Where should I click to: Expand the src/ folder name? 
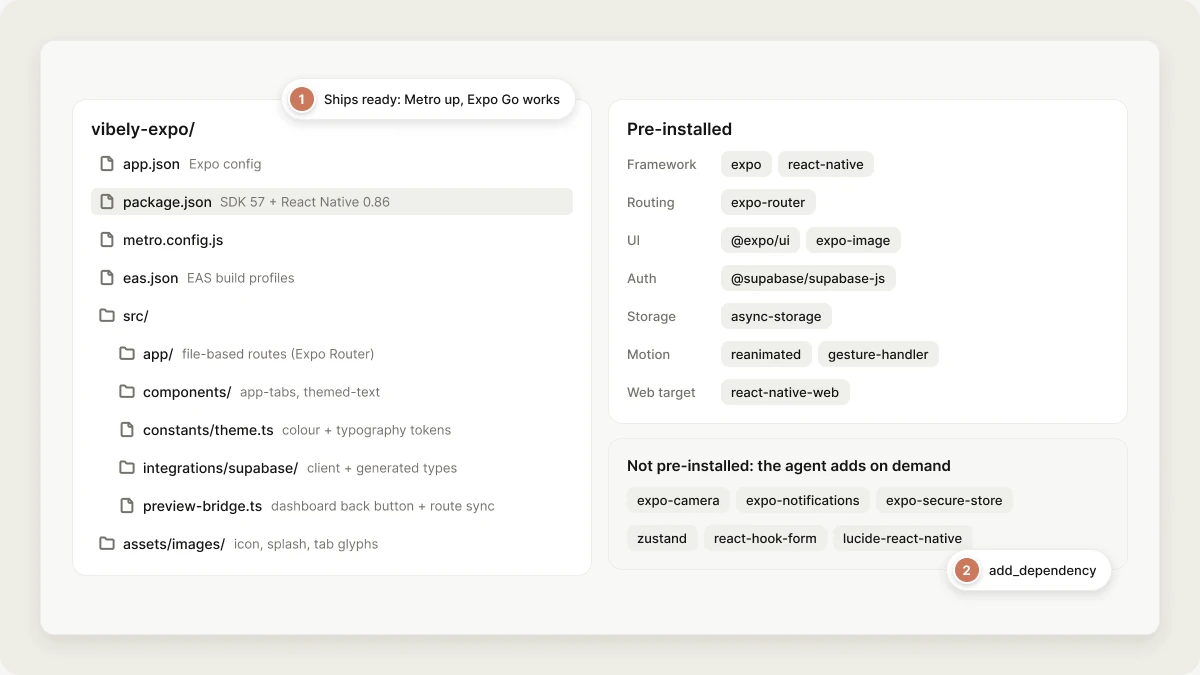click(136, 316)
